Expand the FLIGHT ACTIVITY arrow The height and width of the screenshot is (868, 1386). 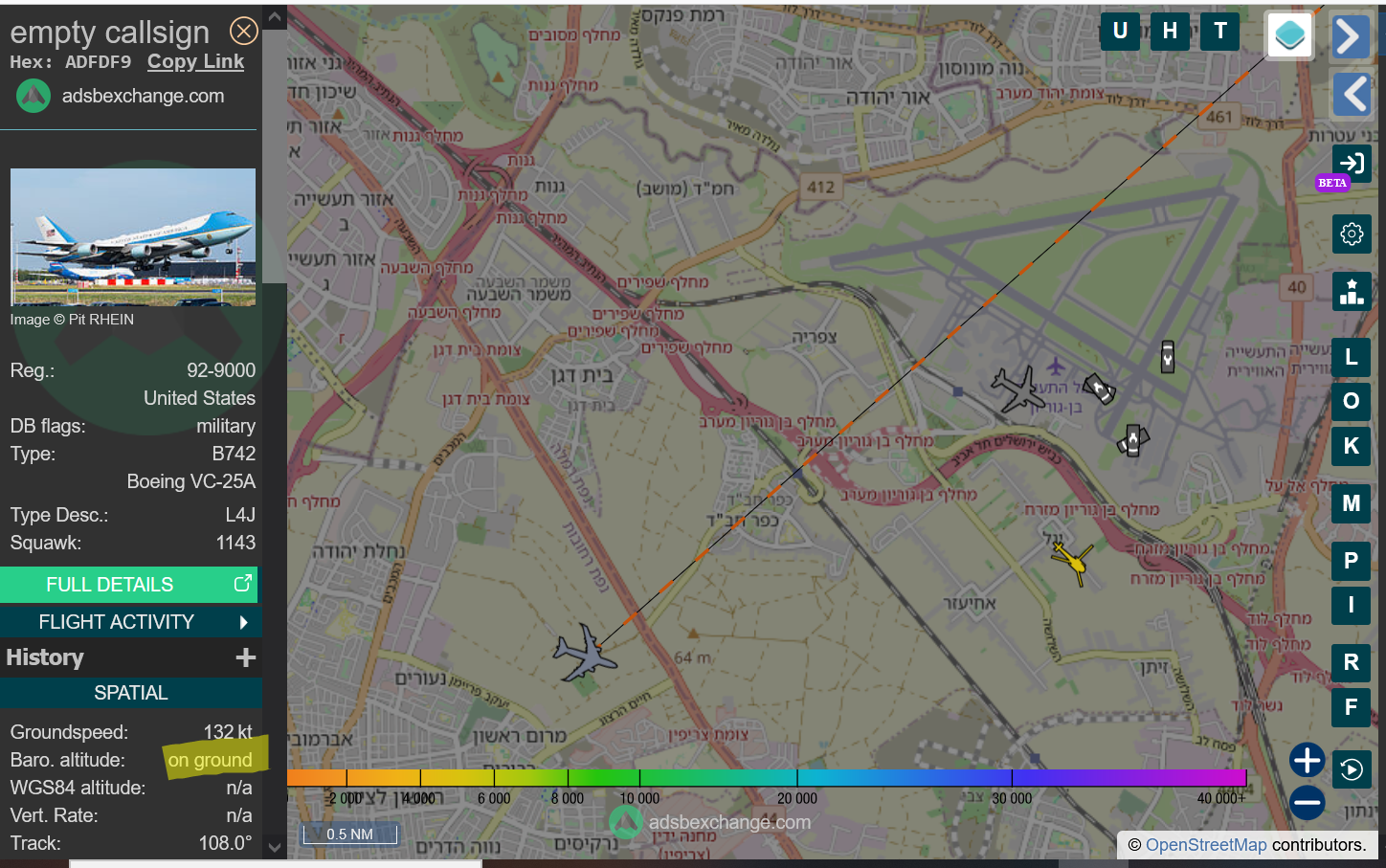pos(243,622)
